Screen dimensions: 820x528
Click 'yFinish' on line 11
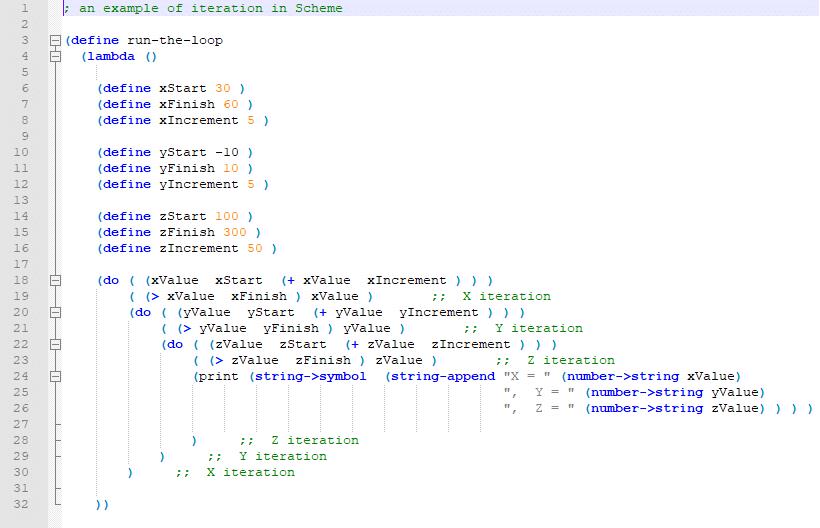187,168
